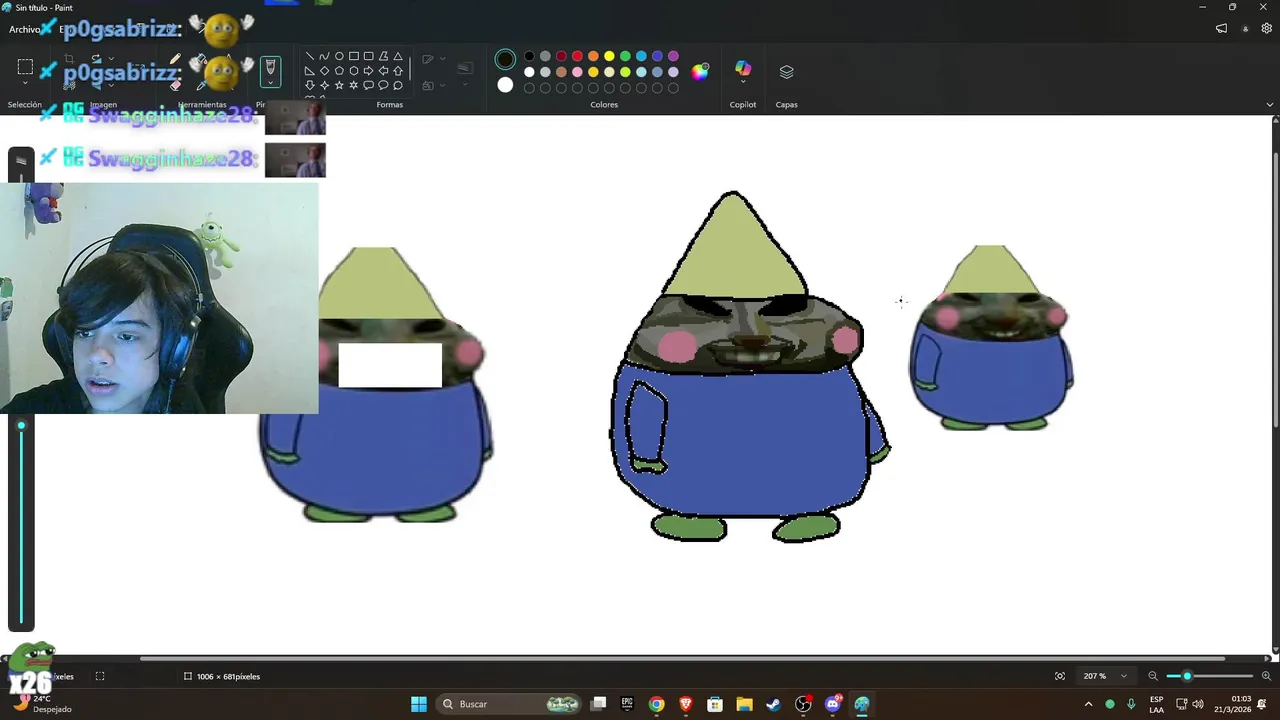Fit the canvas to window
Viewport: 1280px width, 720px height.
(1060, 676)
